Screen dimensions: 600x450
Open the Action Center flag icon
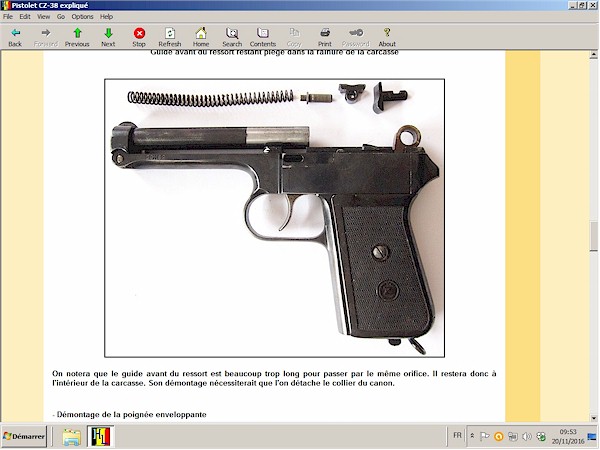coord(484,436)
